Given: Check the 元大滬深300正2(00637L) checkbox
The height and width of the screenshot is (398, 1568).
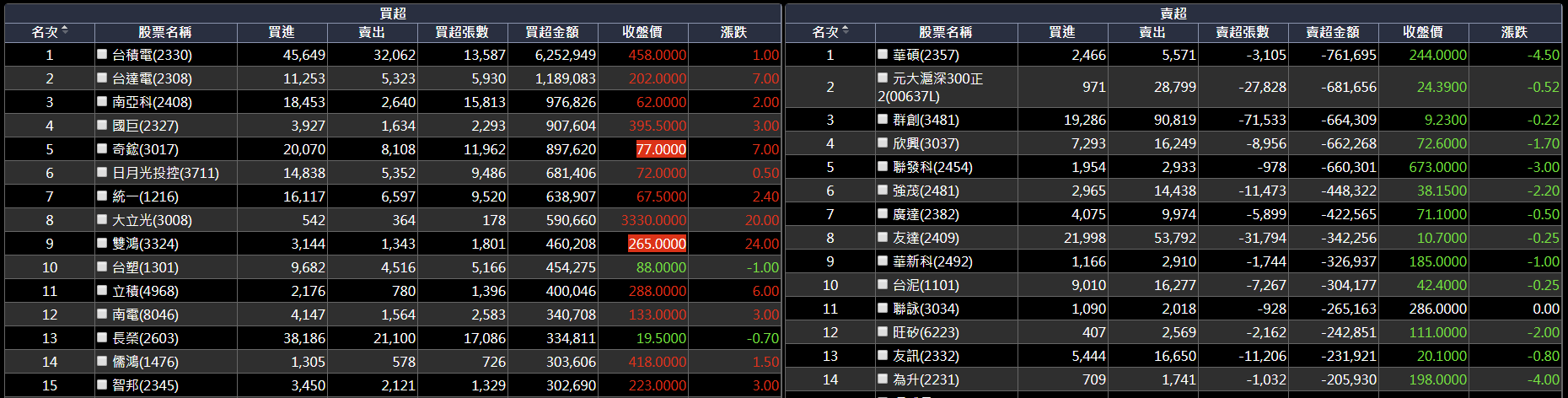Looking at the screenshot, I should point(883,77).
